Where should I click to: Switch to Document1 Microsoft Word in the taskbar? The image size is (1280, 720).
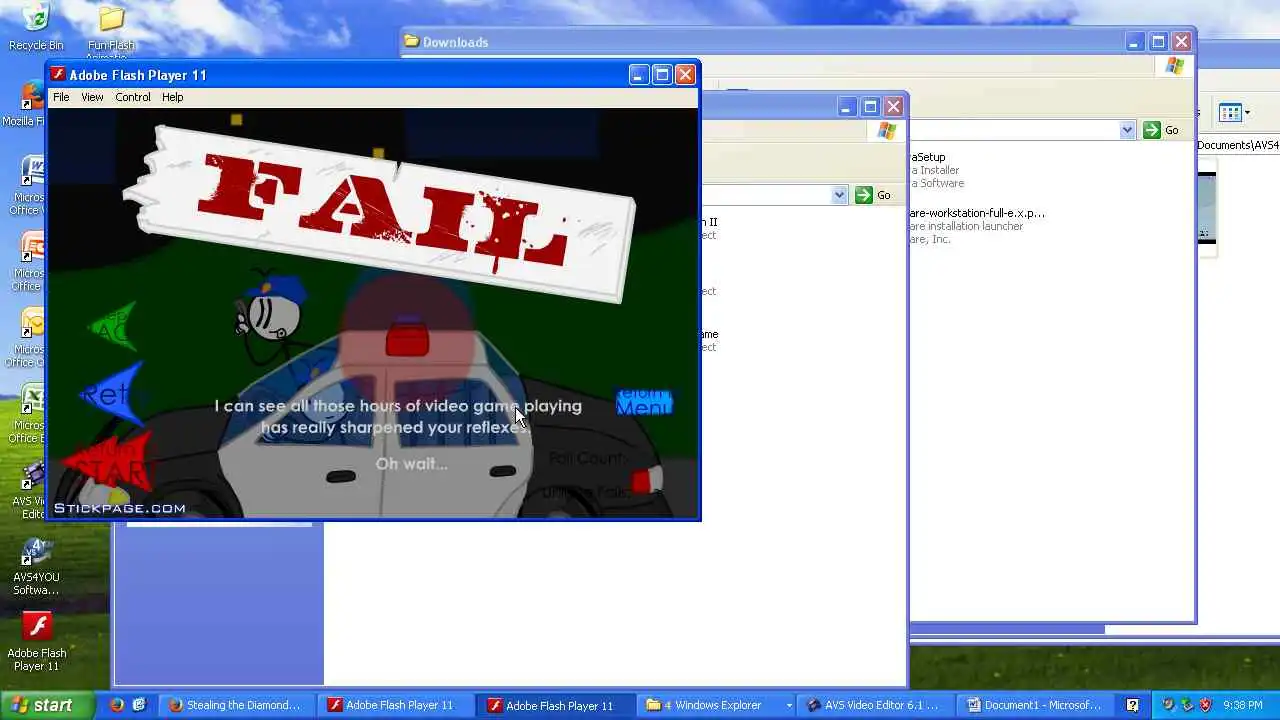[1037, 705]
